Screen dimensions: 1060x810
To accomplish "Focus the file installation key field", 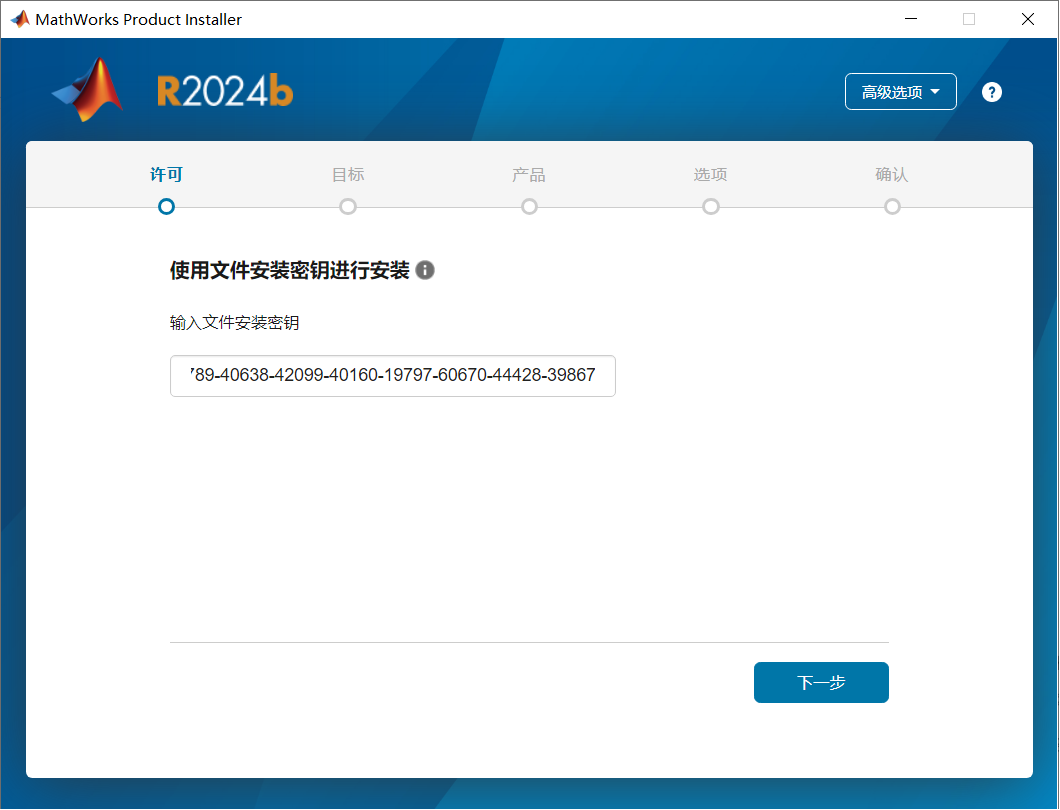I will (392, 375).
